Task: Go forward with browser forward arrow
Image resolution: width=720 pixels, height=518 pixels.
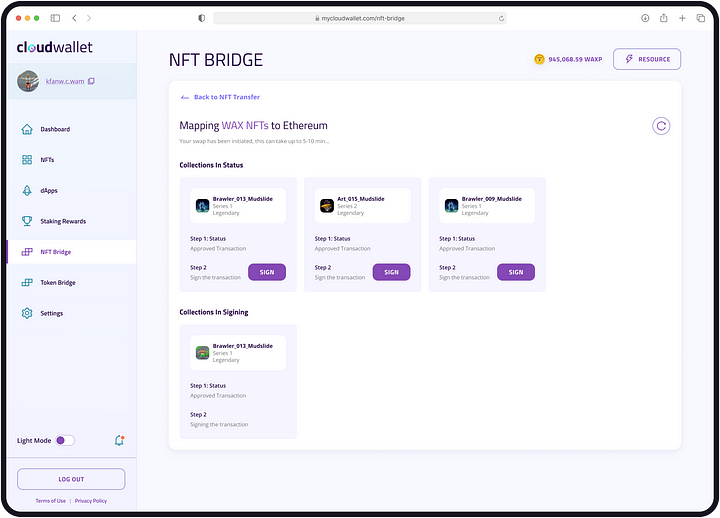Action: click(x=89, y=18)
